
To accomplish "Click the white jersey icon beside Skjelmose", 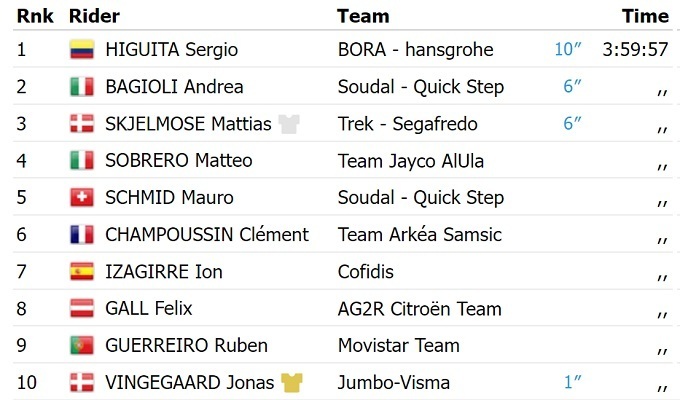I will [289, 124].
